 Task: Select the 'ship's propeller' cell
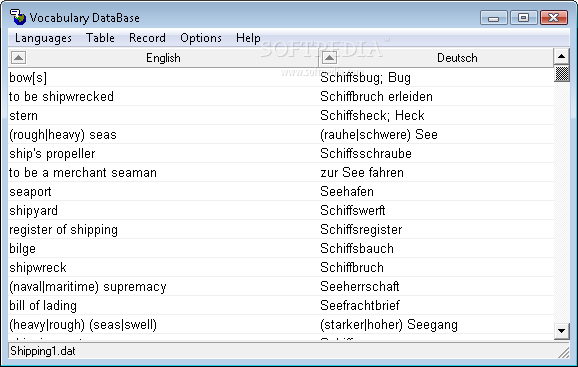pos(163,154)
